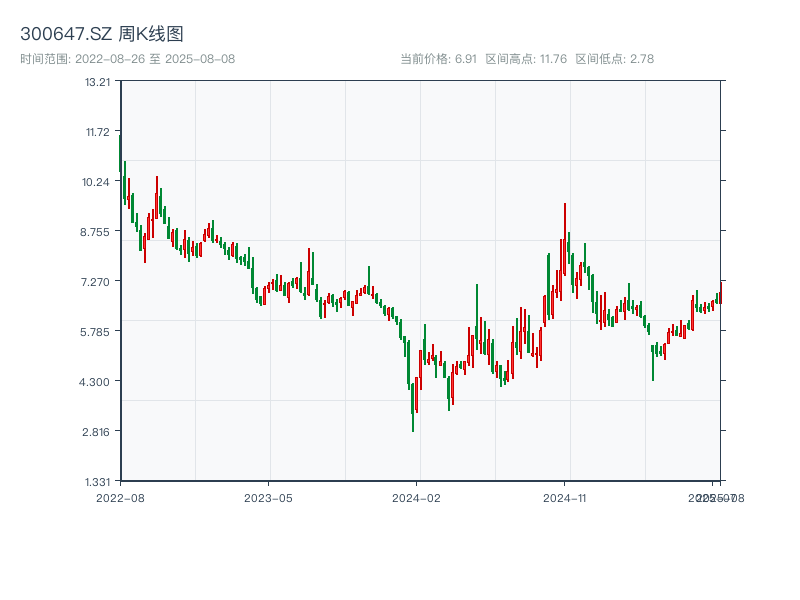Click the 区间低点 2.78 label
Screen dimensions: 800x600
click(614, 59)
